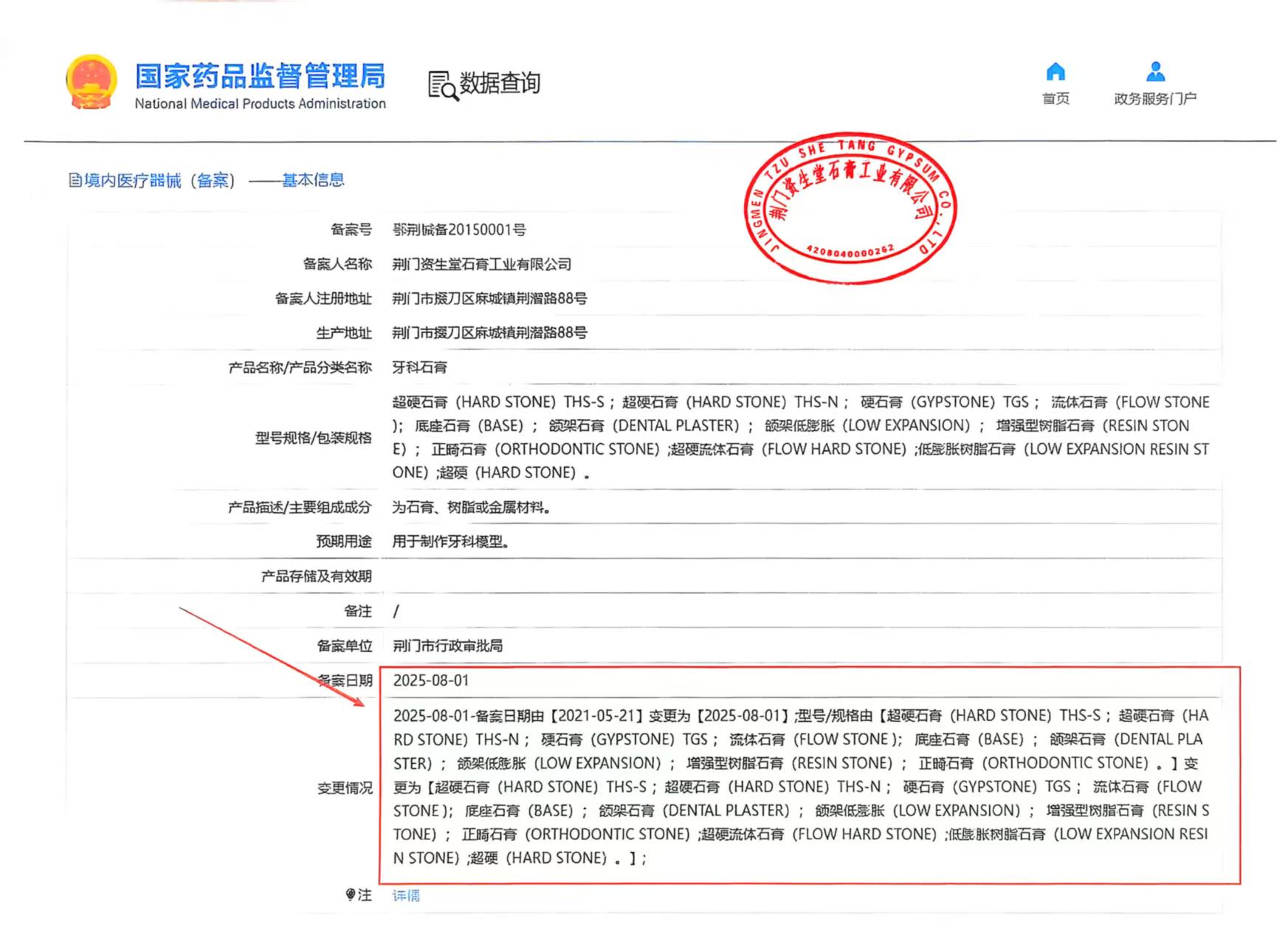Click the 境内医疗器械（备案） breadcrumb link
The width and height of the screenshot is (1288, 944).
pos(159,181)
